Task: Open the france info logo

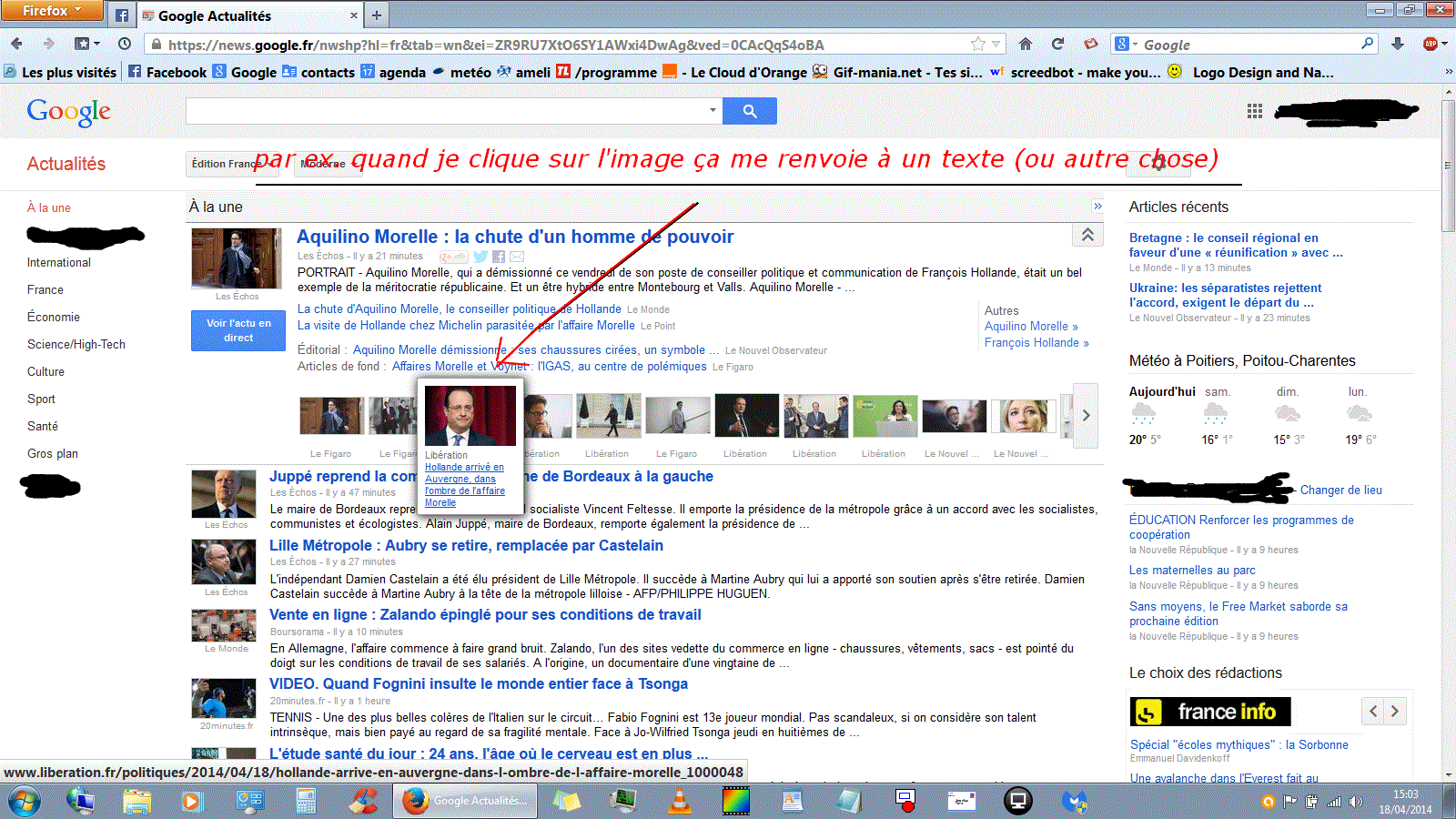Action: [1210, 711]
